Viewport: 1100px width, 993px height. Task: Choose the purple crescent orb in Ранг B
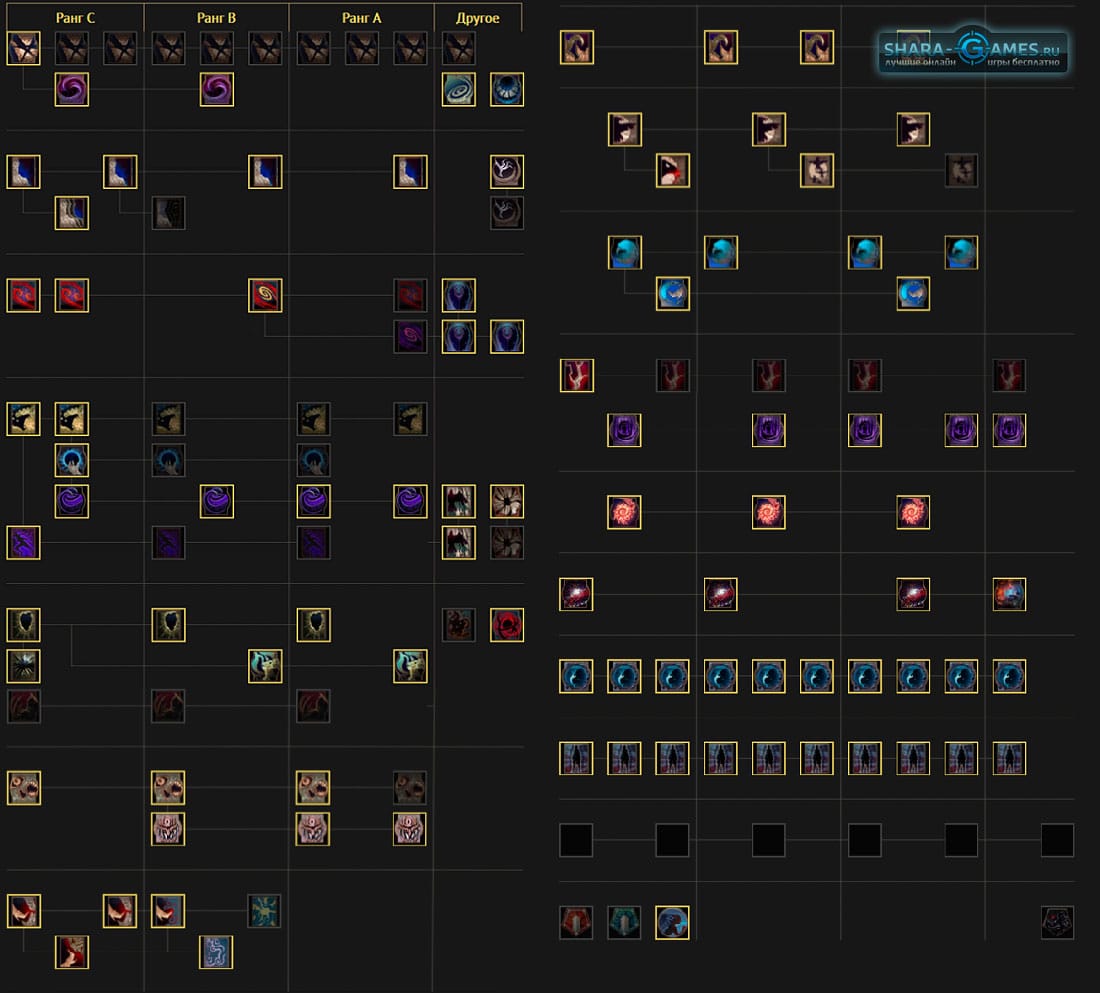coord(217,502)
